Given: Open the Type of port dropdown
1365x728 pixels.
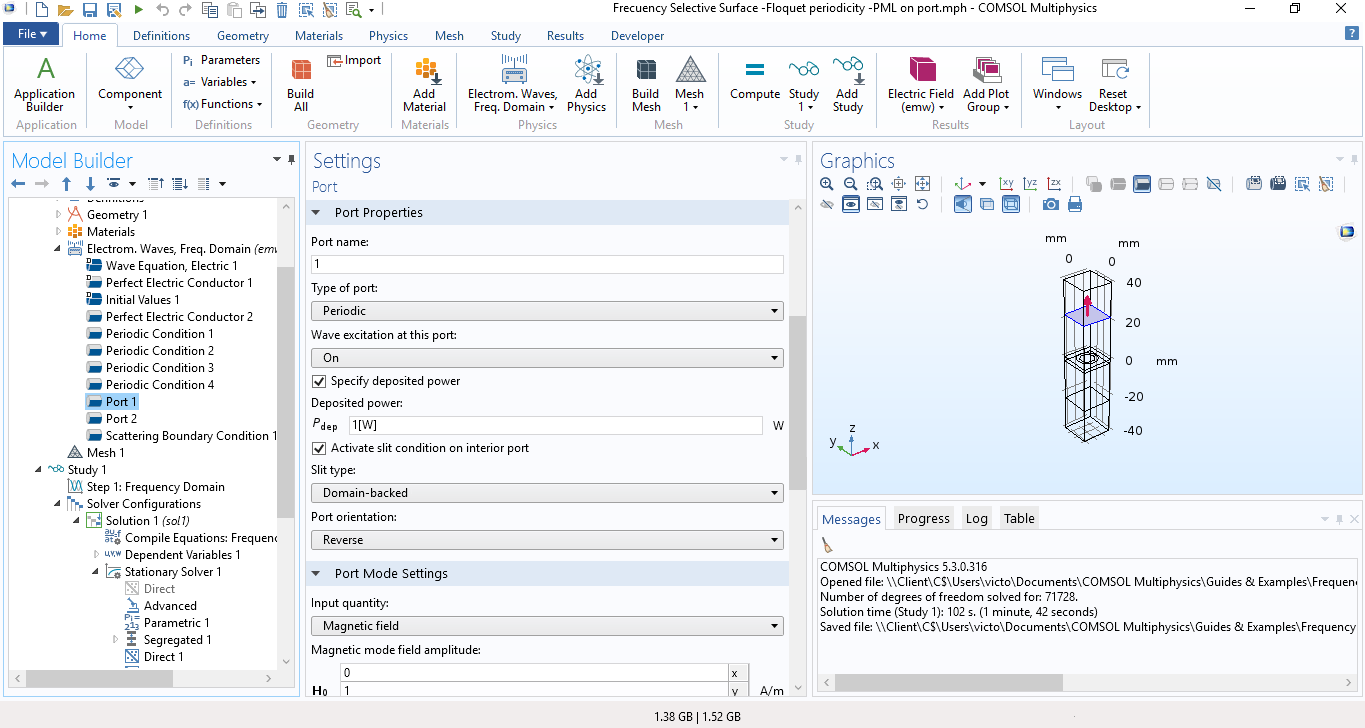Looking at the screenshot, I should [x=547, y=311].
